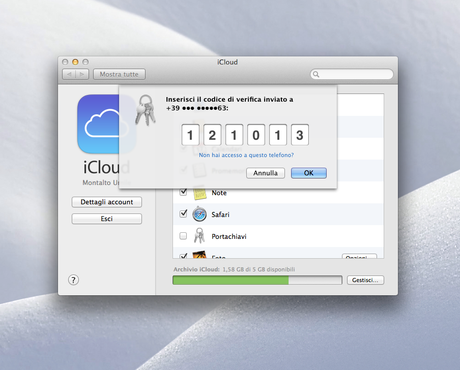Go forward with the right arrow button
Viewport: 460px width, 370px height.
click(x=82, y=74)
